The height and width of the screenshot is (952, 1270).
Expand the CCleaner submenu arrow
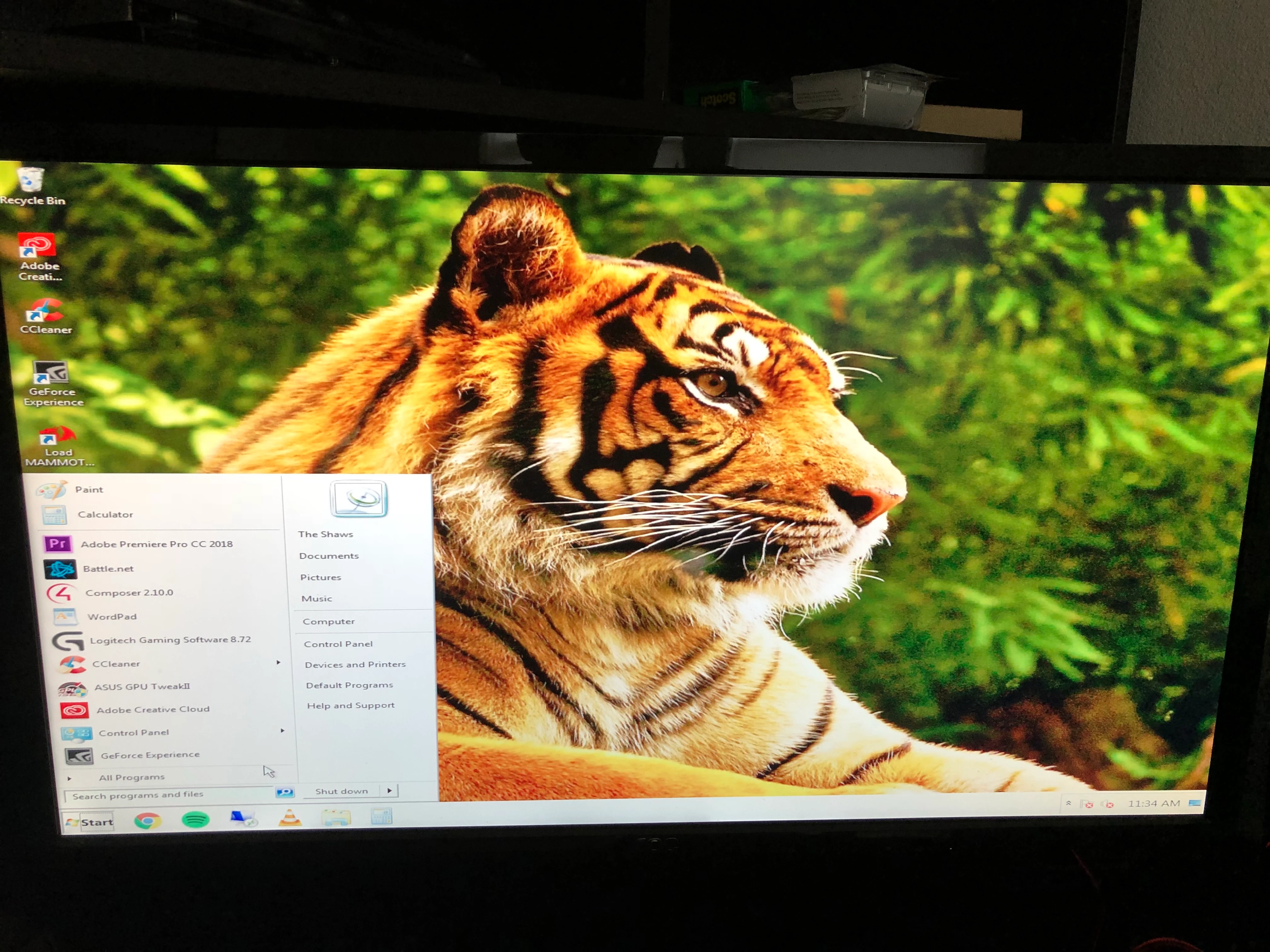(278, 662)
